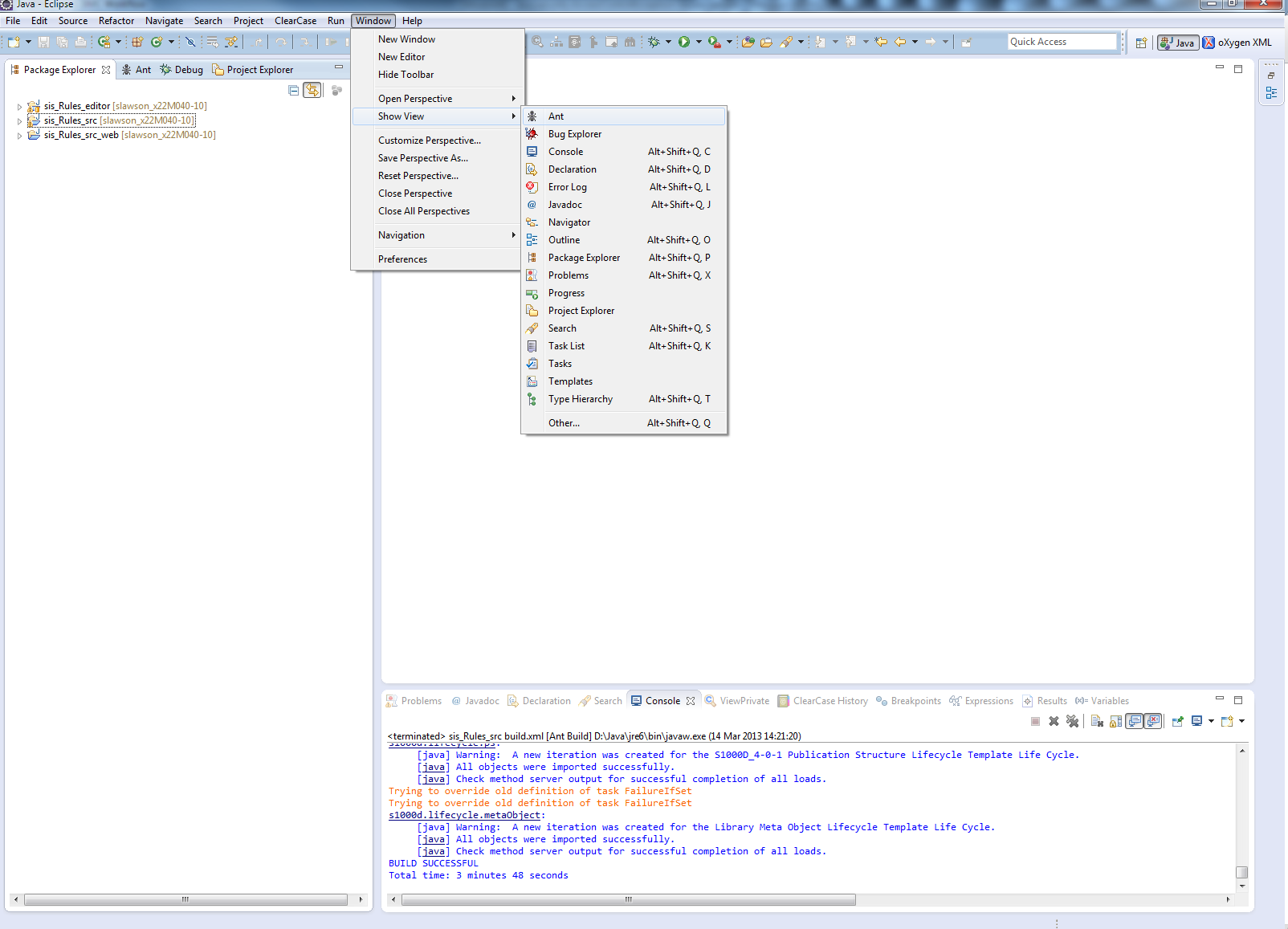Image resolution: width=1288 pixels, height=929 pixels.
Task: Select Project Explorer in Show View submenu
Action: coord(625,311)
